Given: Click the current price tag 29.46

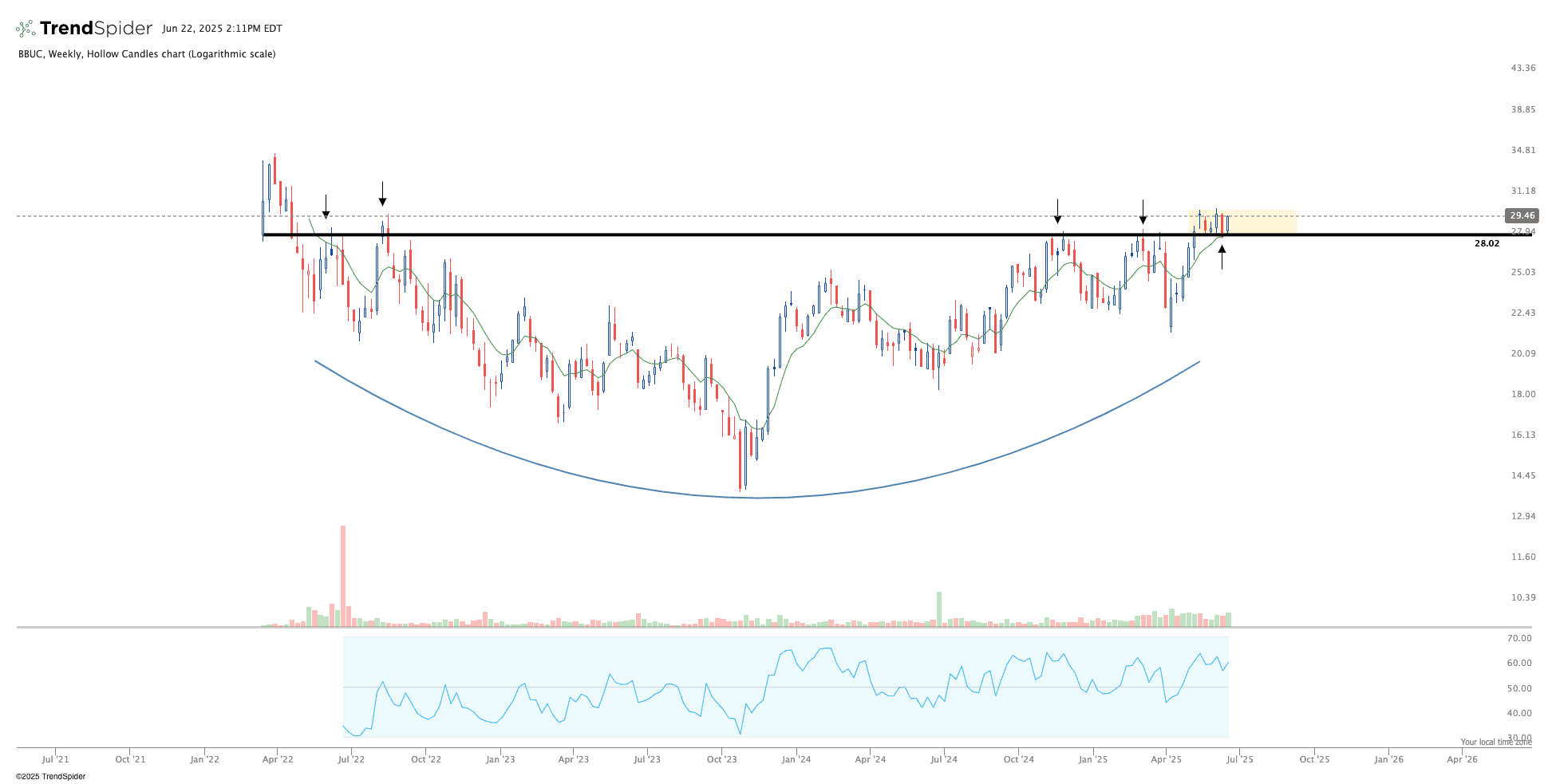Looking at the screenshot, I should point(1522,215).
